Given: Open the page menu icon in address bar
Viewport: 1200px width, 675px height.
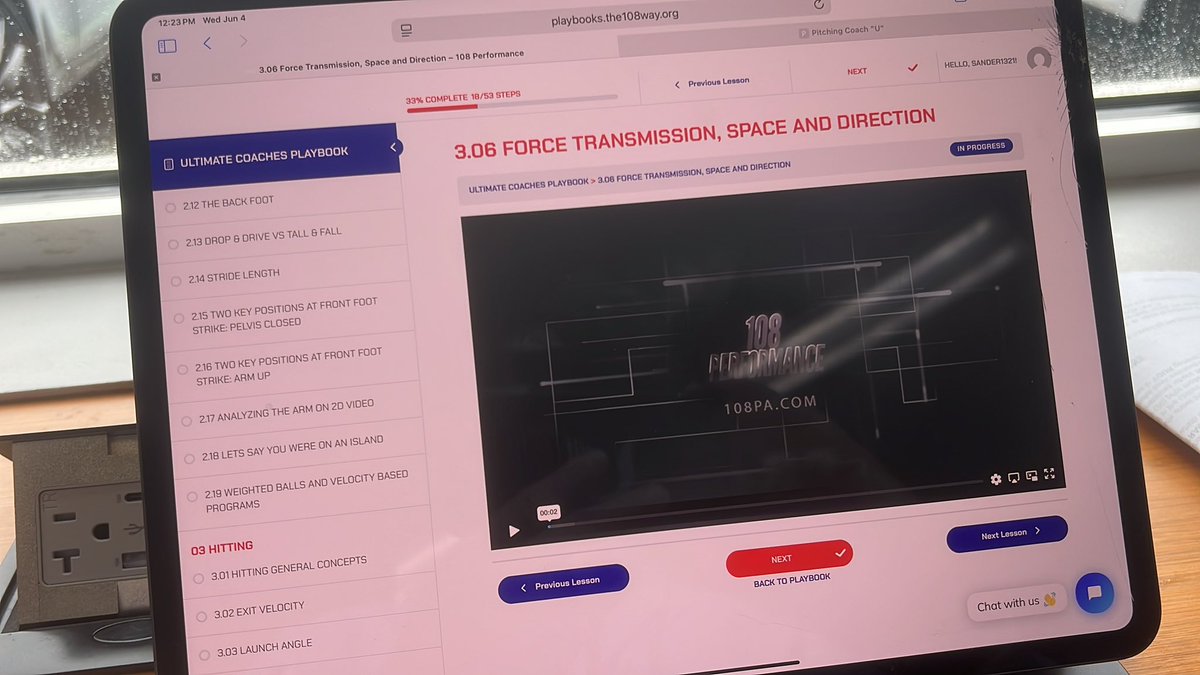Looking at the screenshot, I should pos(407,32).
